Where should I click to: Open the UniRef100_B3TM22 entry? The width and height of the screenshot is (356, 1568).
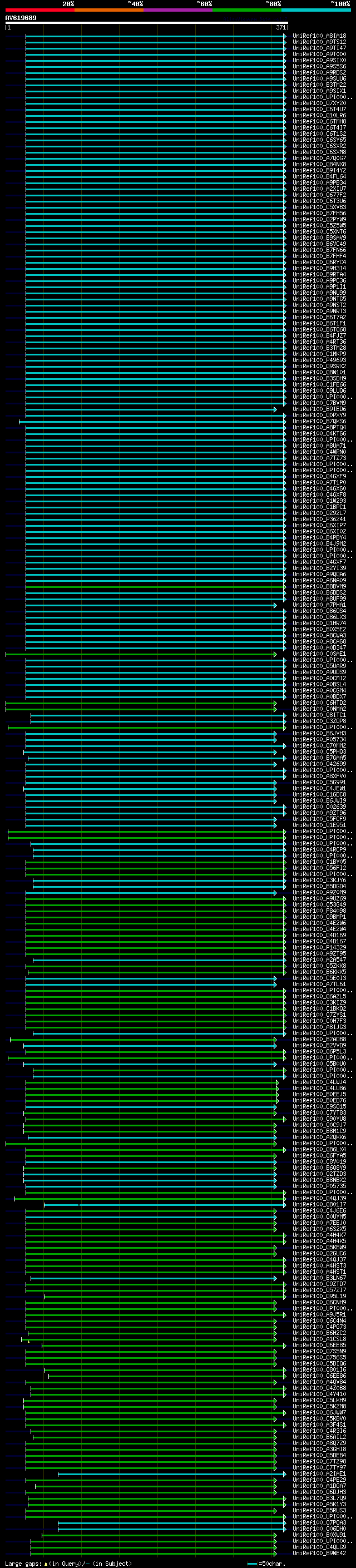point(319,85)
